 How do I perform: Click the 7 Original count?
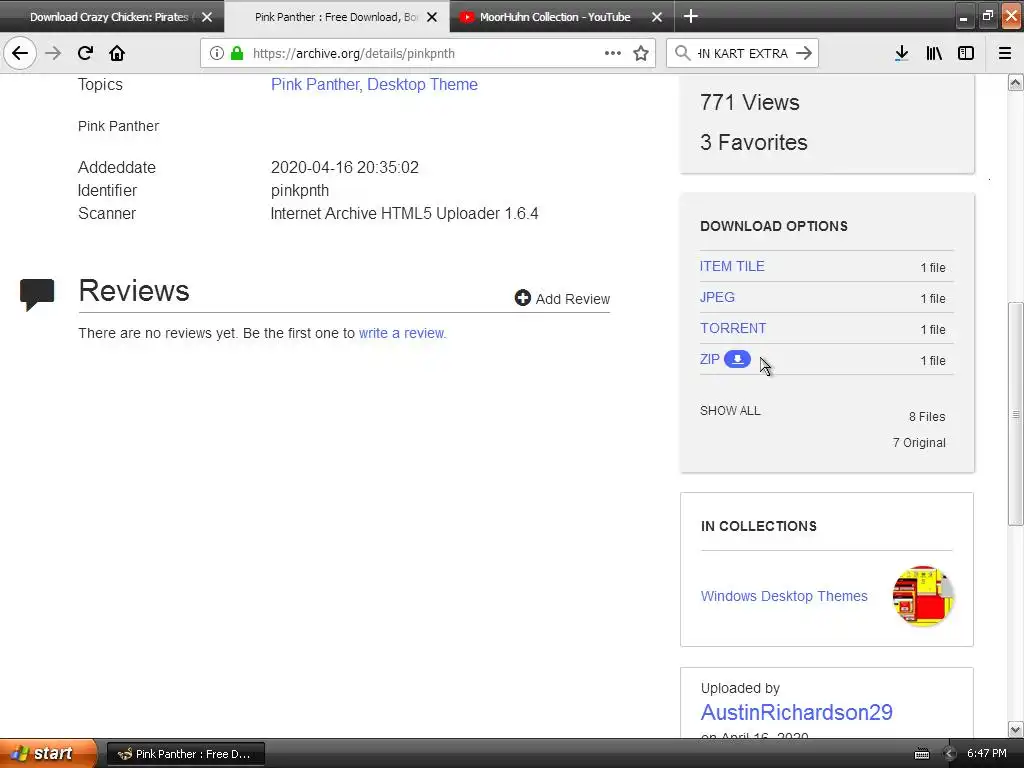click(919, 443)
